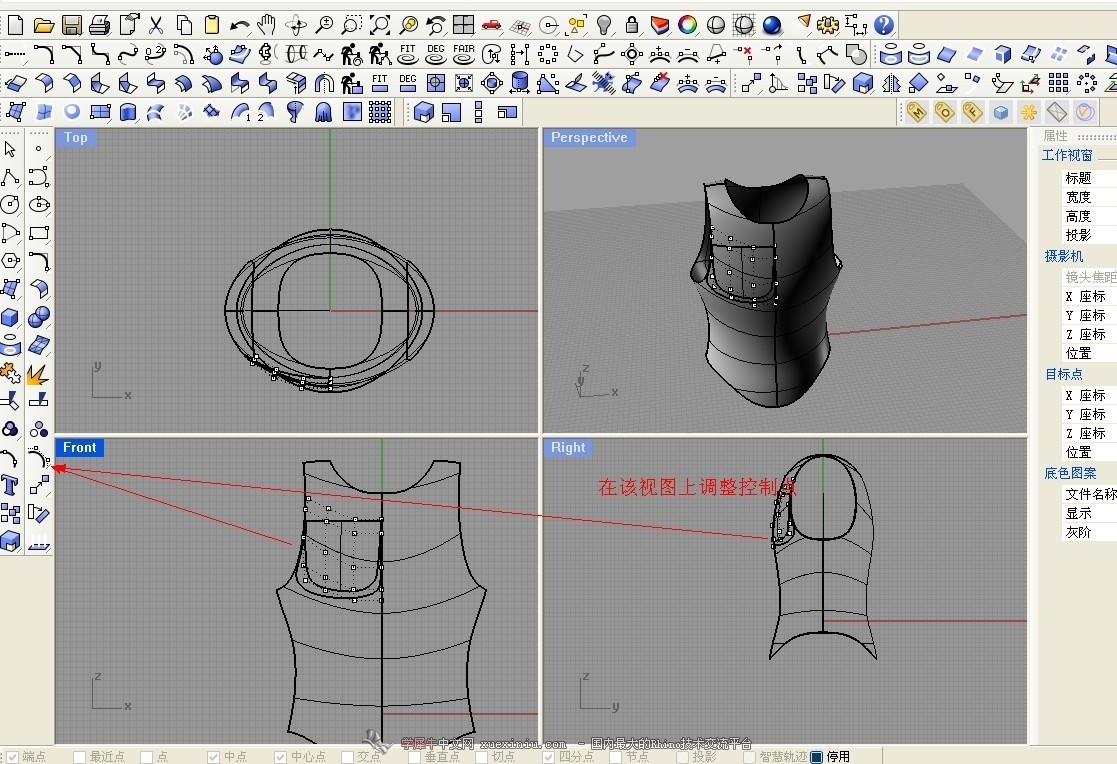The image size is (1117, 764).
Task: Open help with the question mark icon
Action: click(883, 26)
